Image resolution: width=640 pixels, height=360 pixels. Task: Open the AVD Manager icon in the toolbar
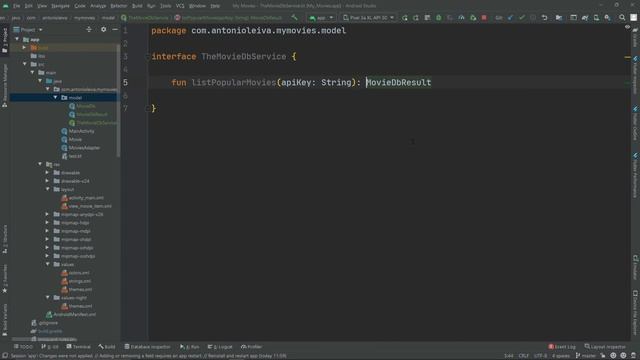[596, 18]
